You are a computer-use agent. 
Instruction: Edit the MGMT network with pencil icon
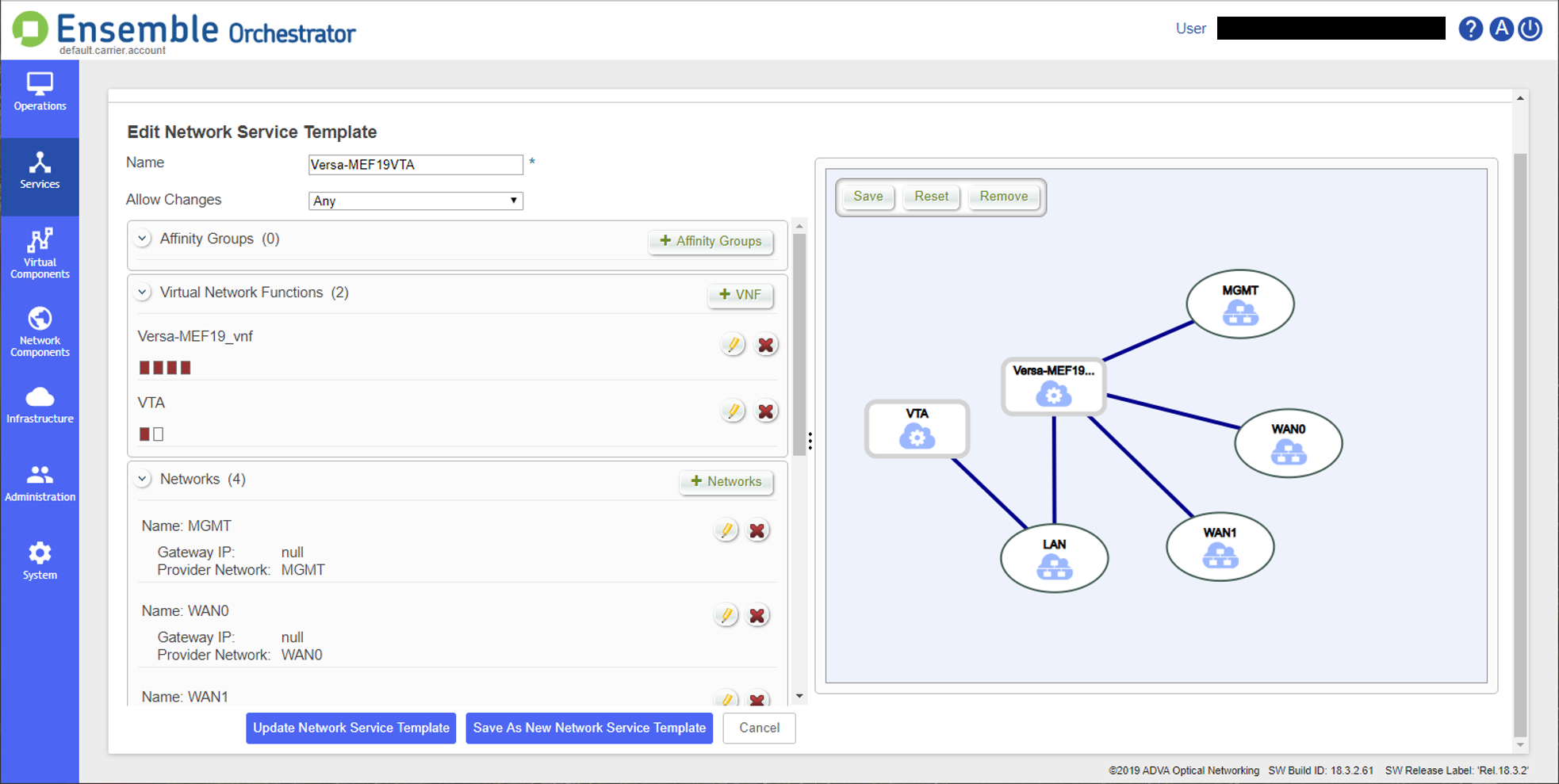(726, 530)
